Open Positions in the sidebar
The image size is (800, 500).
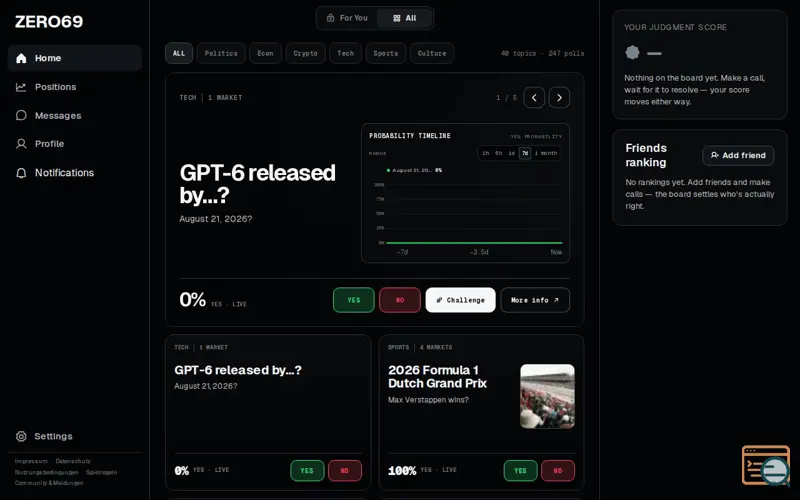[74, 87]
